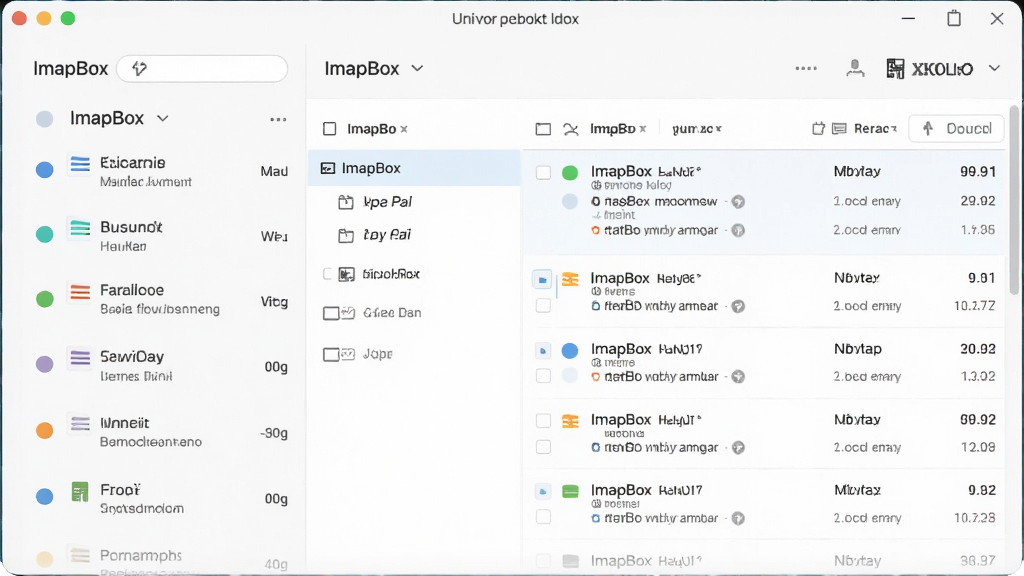Switch to the gumzc tab
This screenshot has width=1024, height=576.
pos(692,129)
